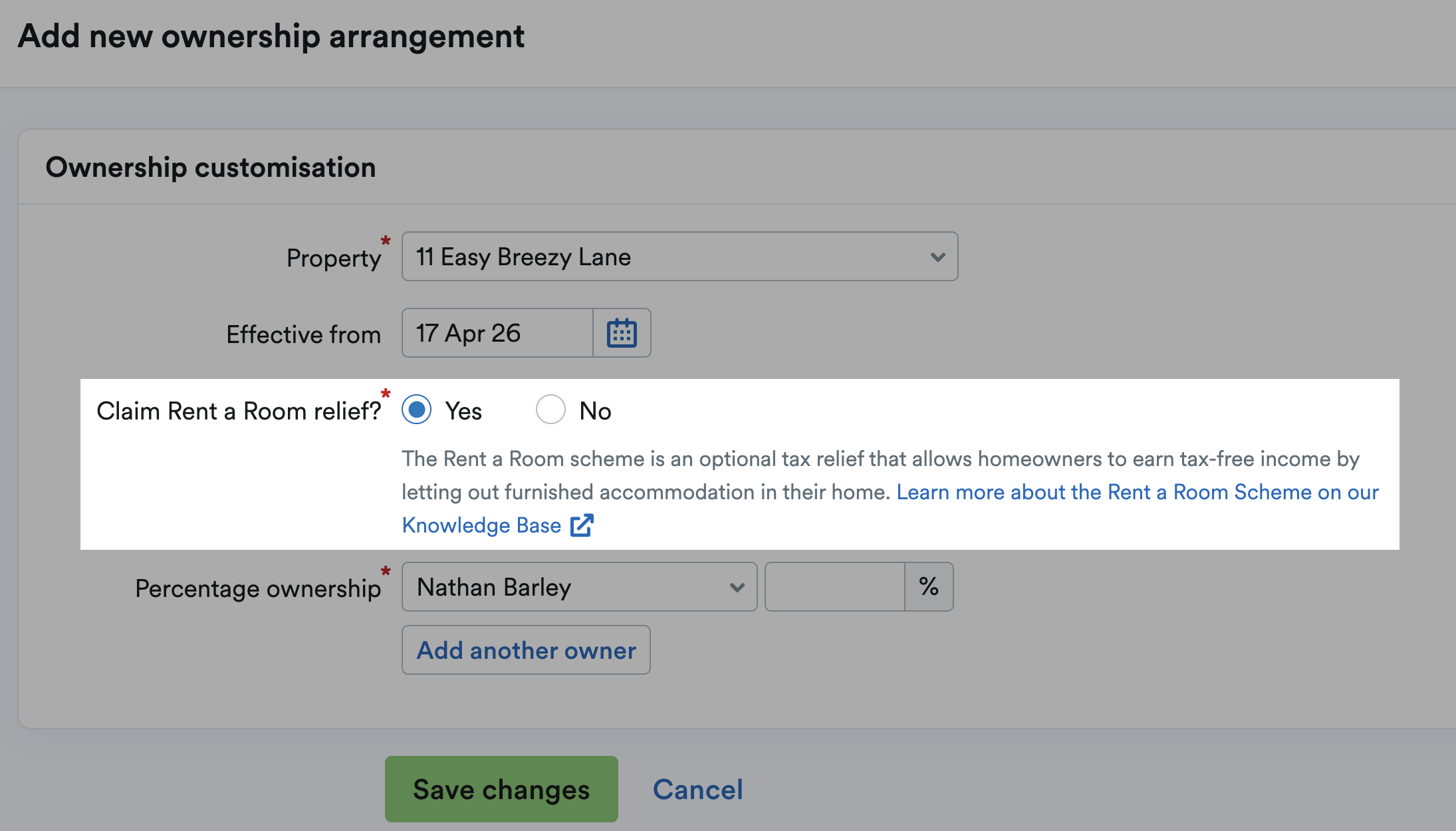Click the Percentage ownership label
This screenshot has height=831, width=1456.
tap(258, 588)
